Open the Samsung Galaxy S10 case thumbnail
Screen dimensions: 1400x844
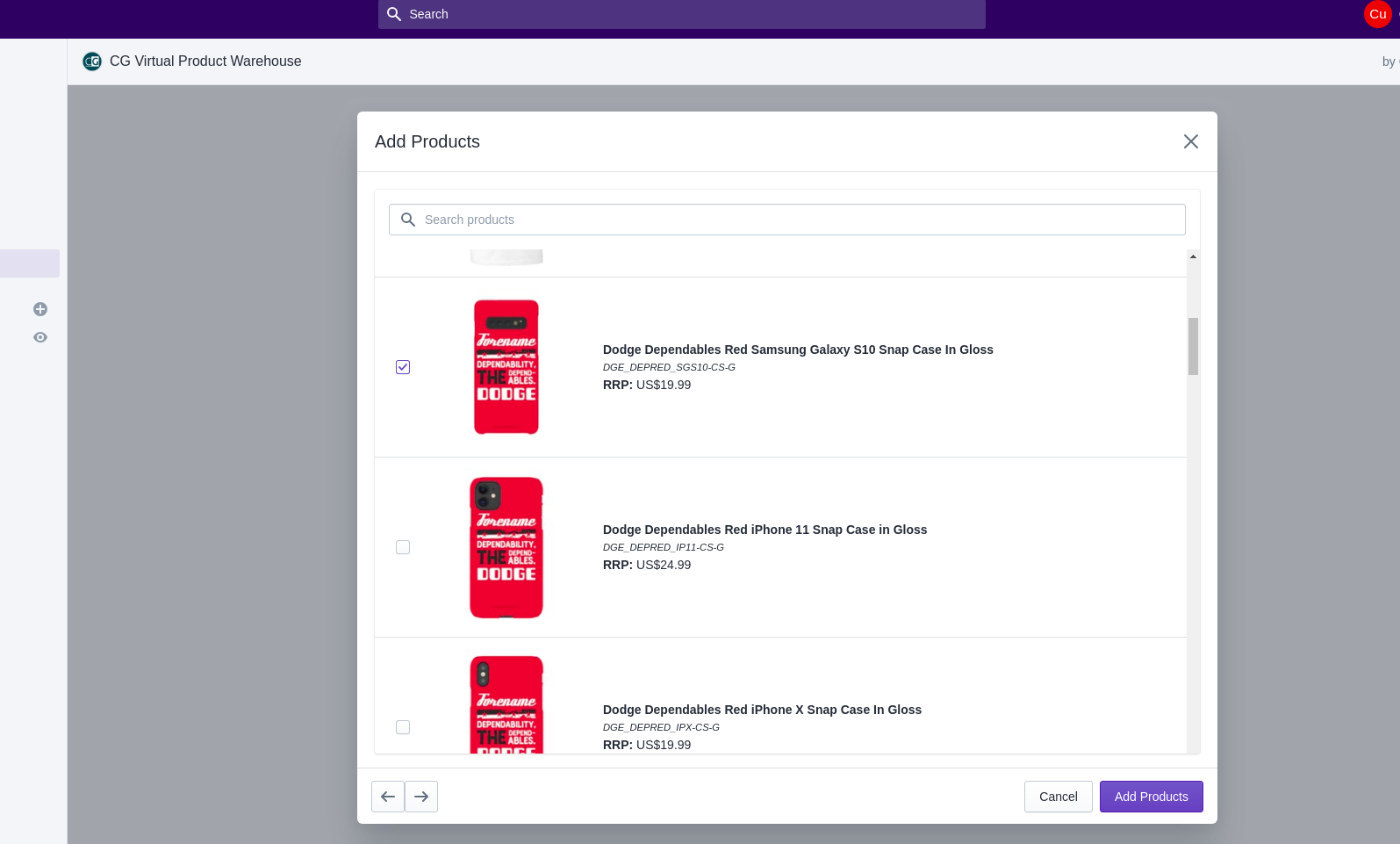coord(506,367)
